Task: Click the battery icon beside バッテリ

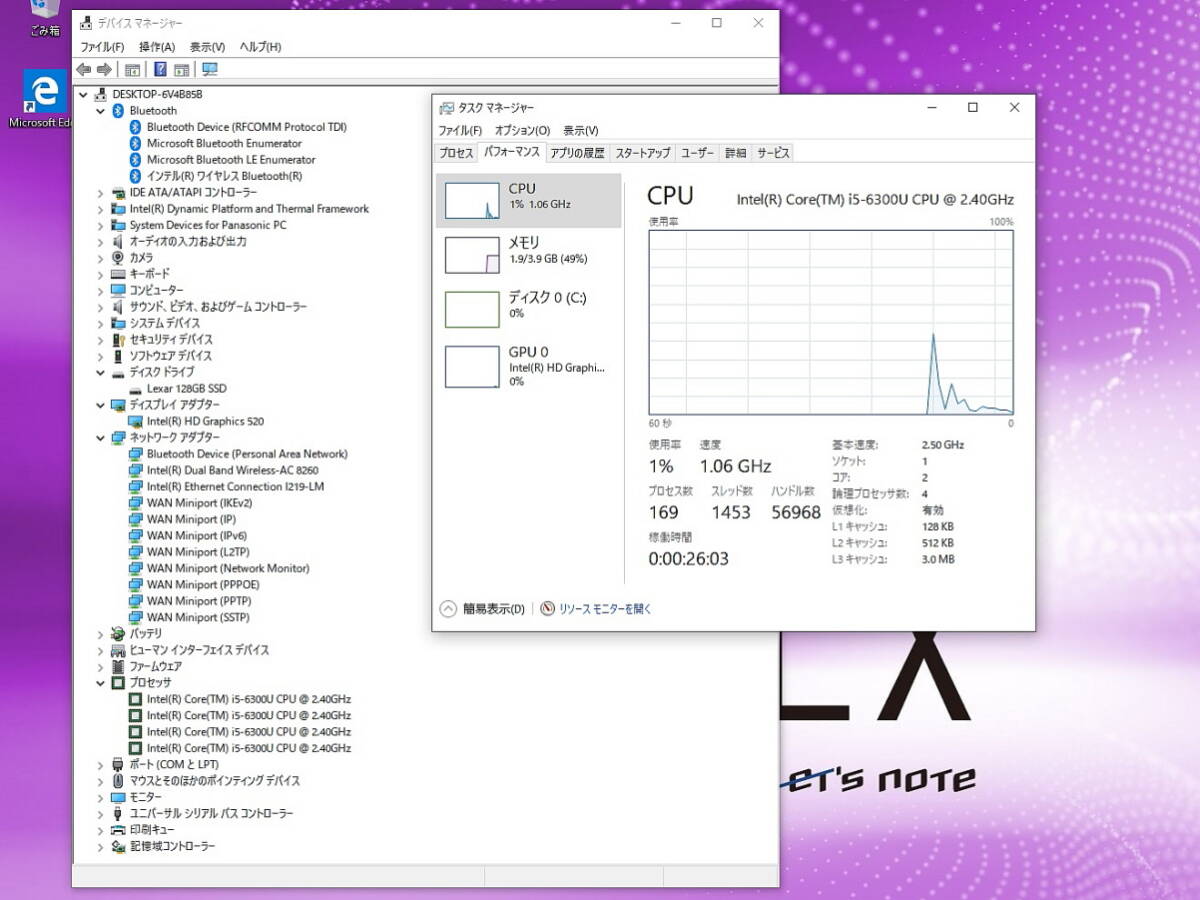Action: [118, 633]
